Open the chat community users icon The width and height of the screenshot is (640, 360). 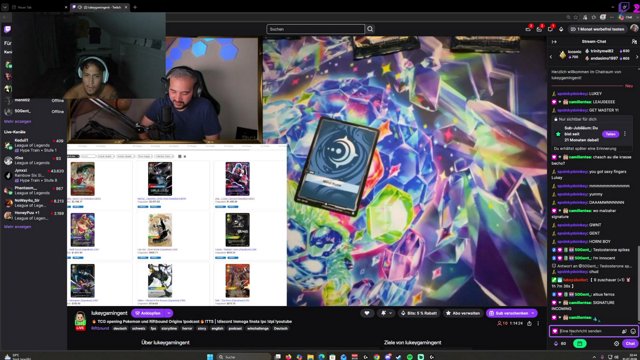point(633,42)
